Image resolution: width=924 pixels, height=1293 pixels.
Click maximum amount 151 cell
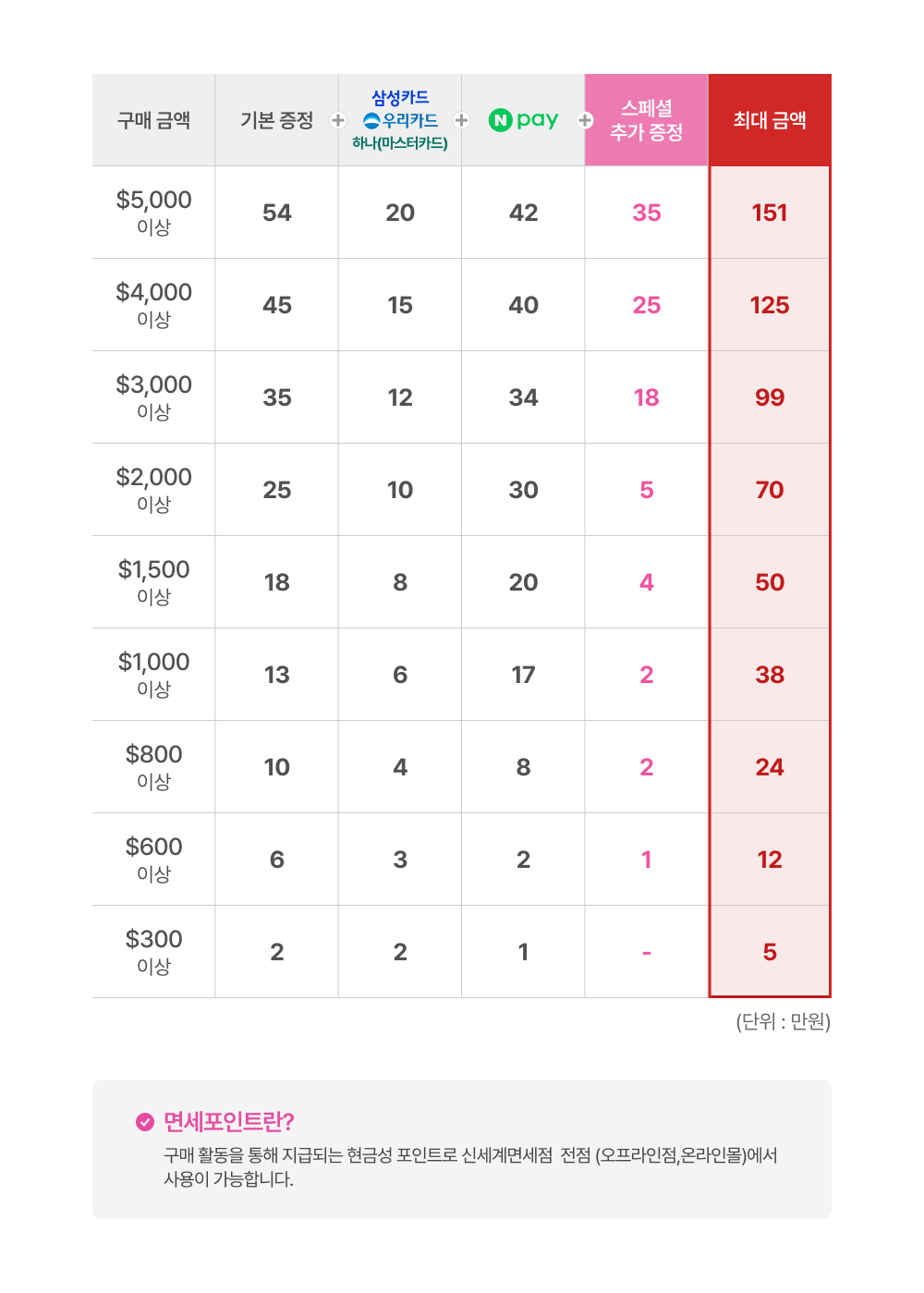[x=770, y=213]
